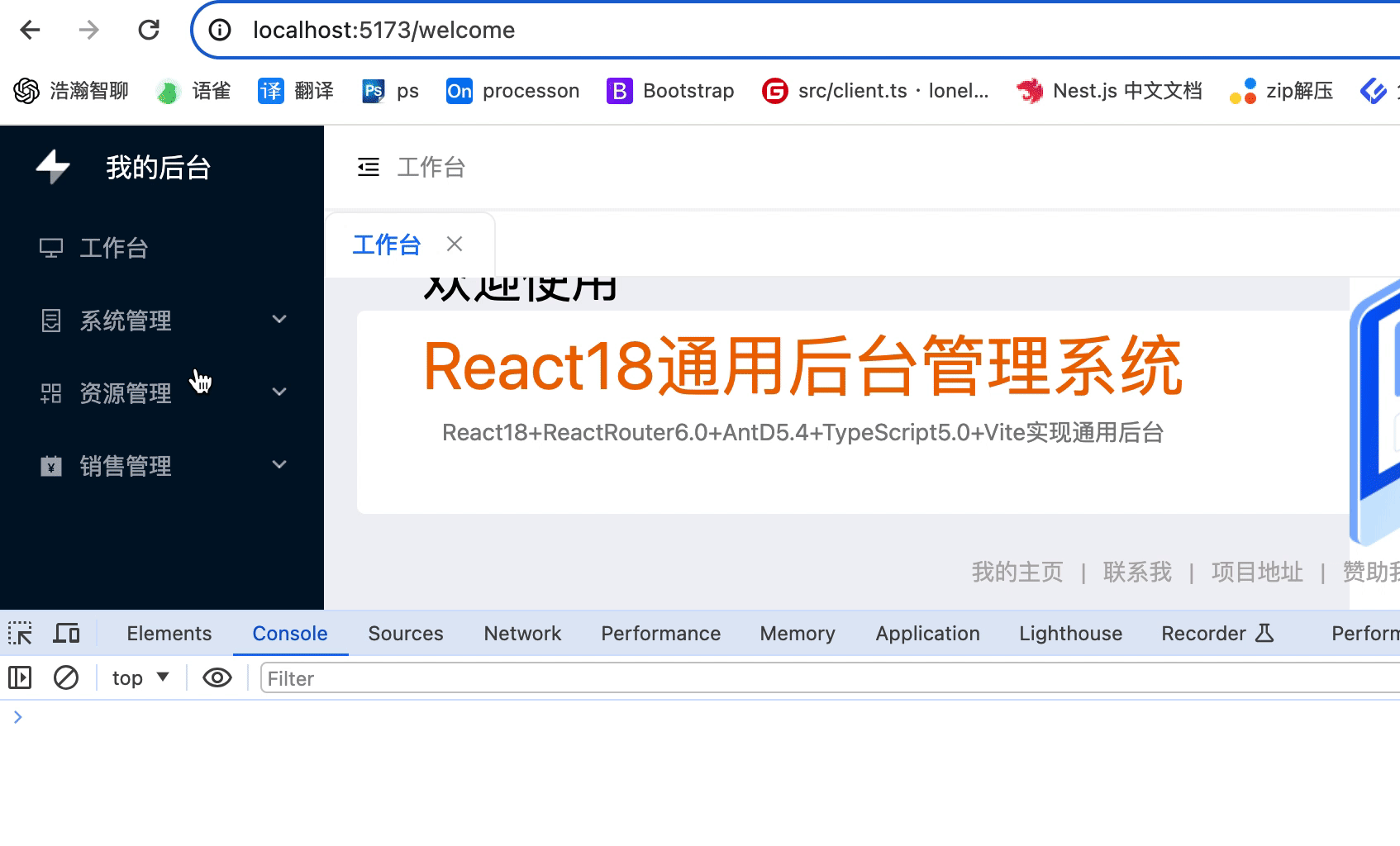1400x846 pixels.
Task: Switch to the Console DevTools tab
Action: coord(290,634)
